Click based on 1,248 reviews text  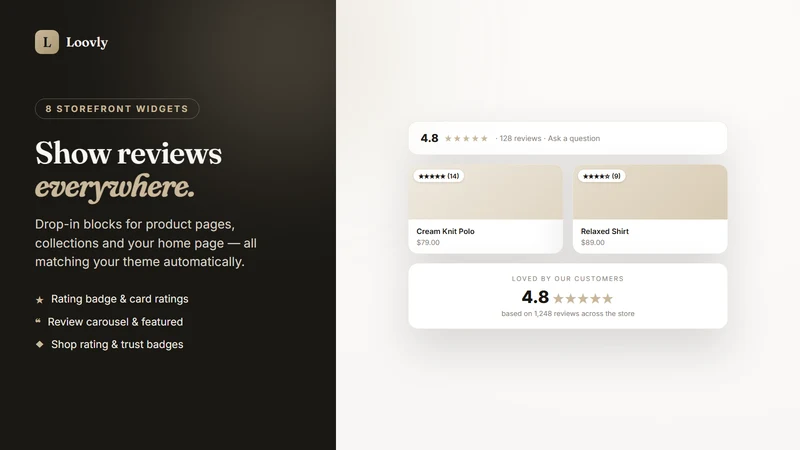click(x=567, y=314)
